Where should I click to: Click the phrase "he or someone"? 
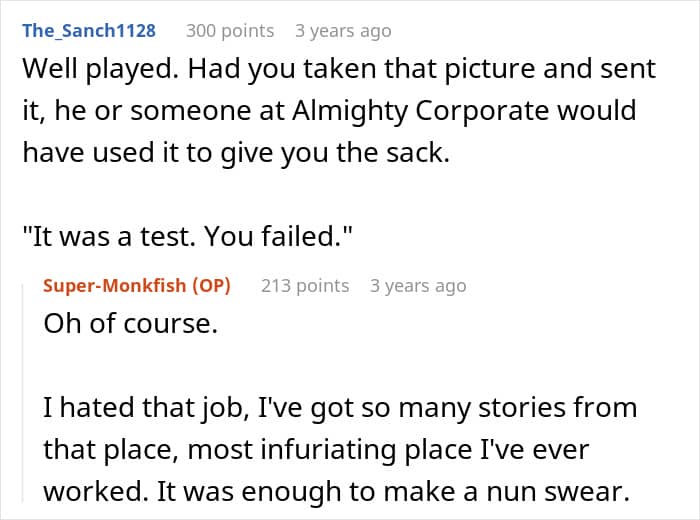(153, 111)
